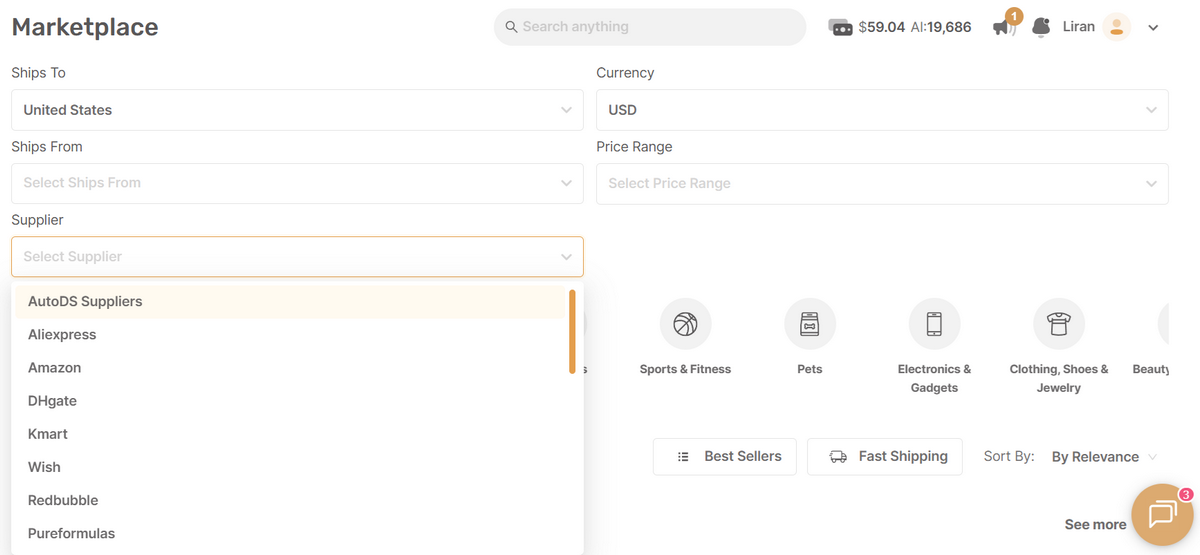Open the Sort By Relevance dropdown
Screen dimensions: 1200x555
click(1104, 457)
